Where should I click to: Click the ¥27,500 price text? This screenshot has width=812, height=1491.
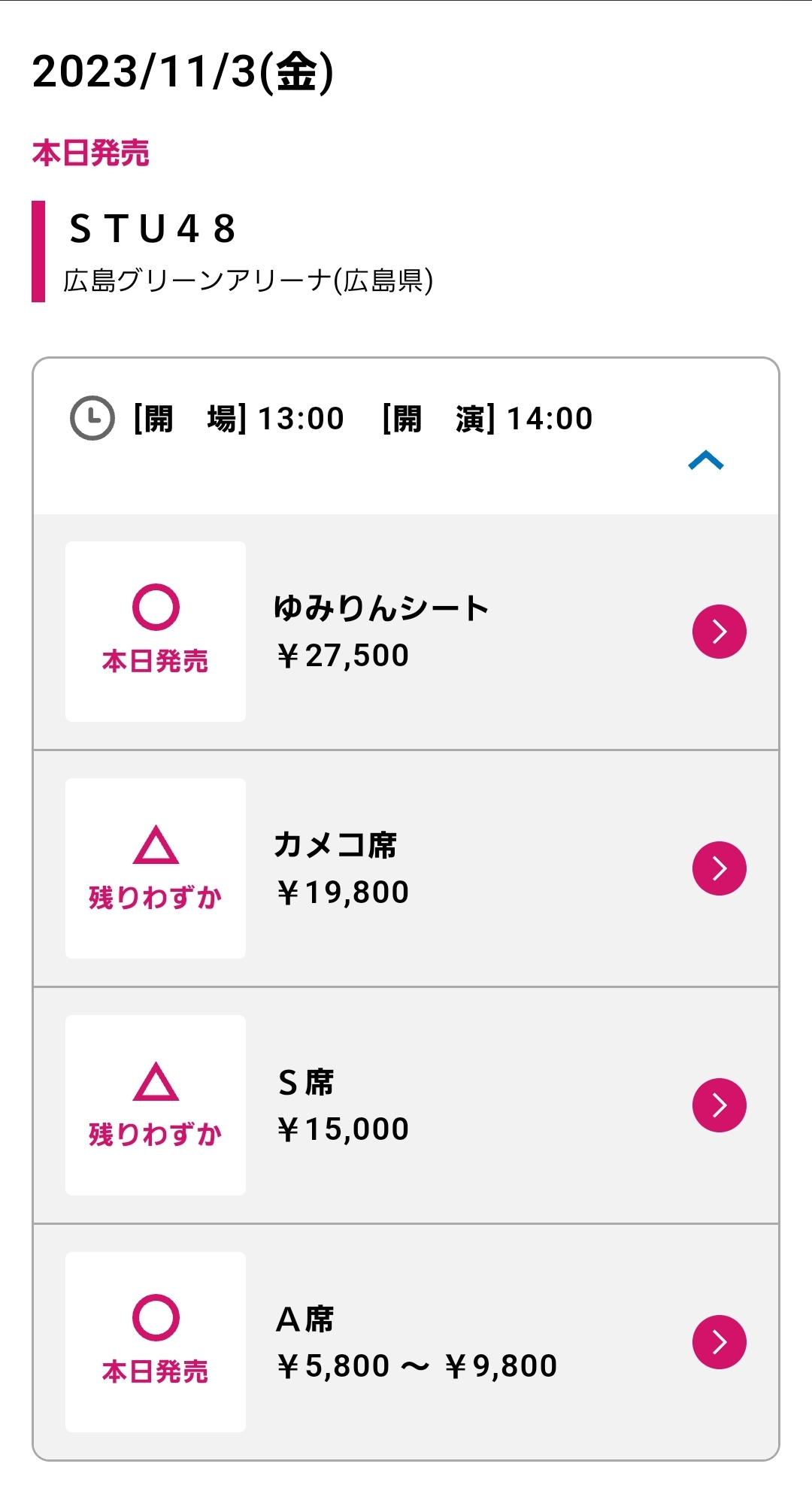click(x=343, y=656)
